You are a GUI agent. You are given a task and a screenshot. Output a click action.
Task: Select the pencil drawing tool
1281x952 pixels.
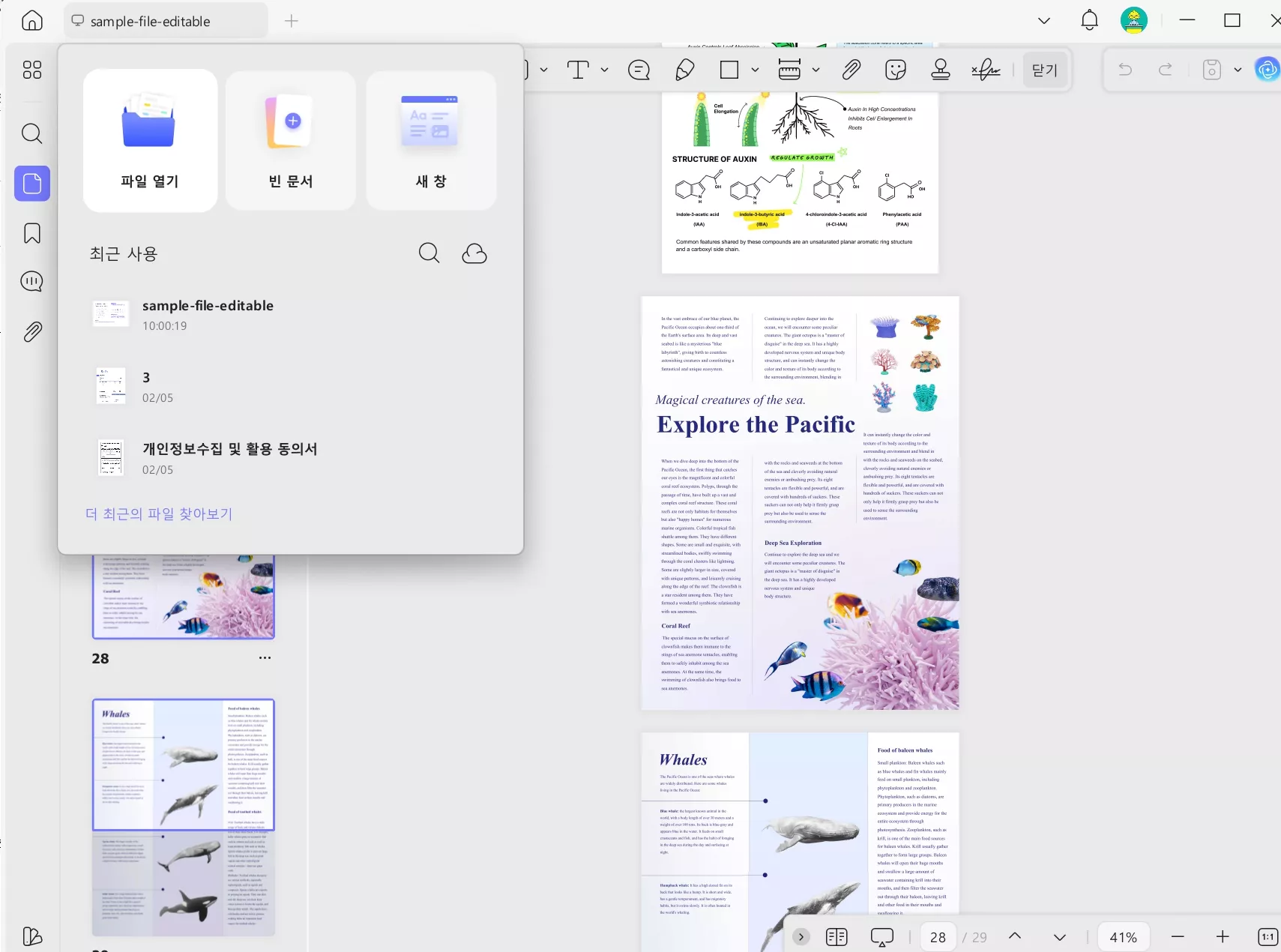(x=684, y=70)
